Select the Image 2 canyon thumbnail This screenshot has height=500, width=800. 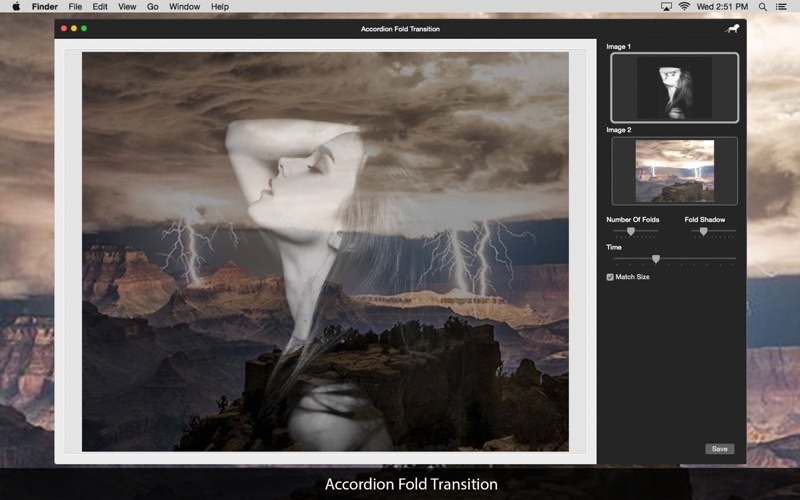pos(674,171)
